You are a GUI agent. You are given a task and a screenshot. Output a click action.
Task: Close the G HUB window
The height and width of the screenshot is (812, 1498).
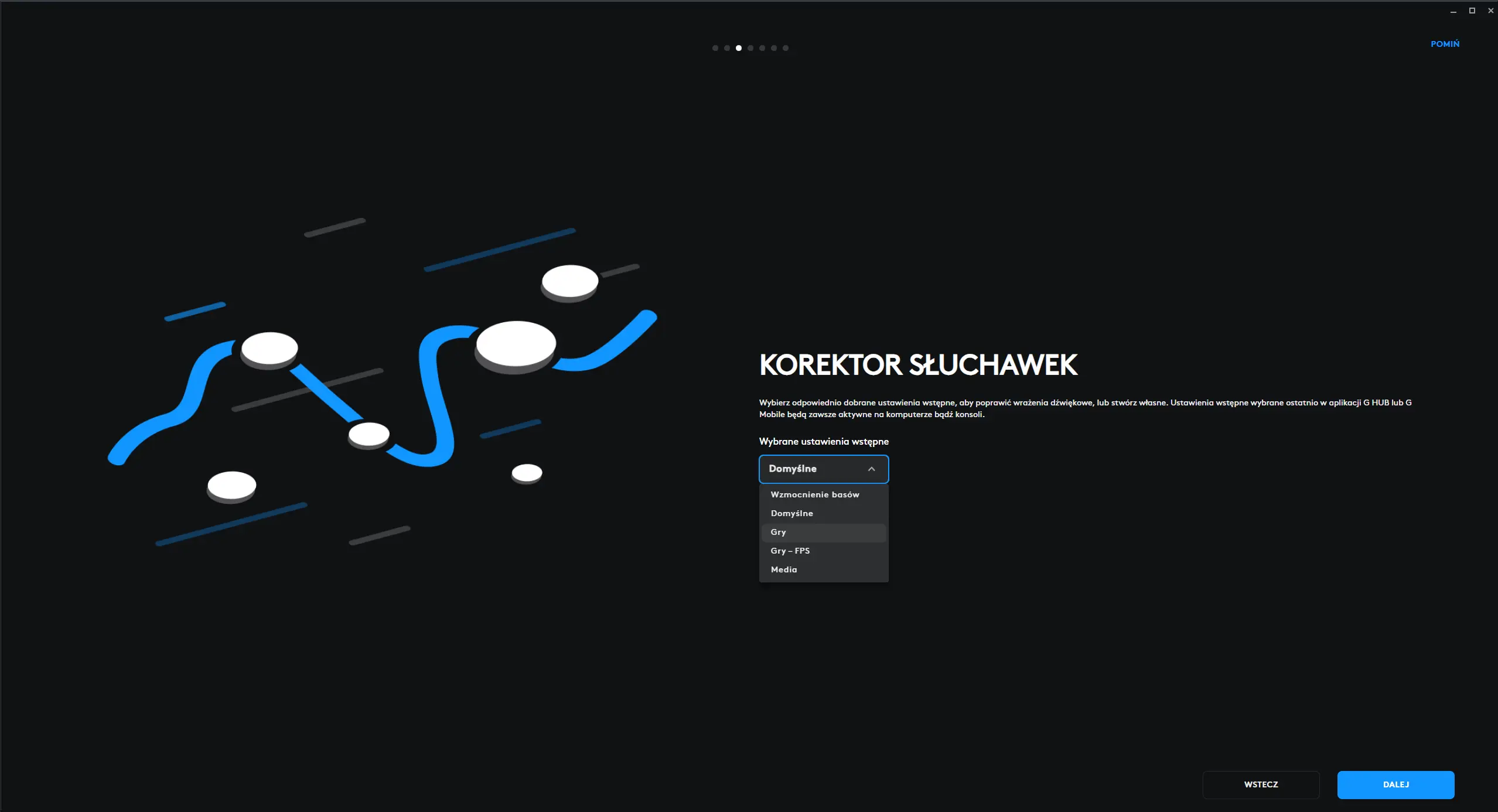point(1490,11)
